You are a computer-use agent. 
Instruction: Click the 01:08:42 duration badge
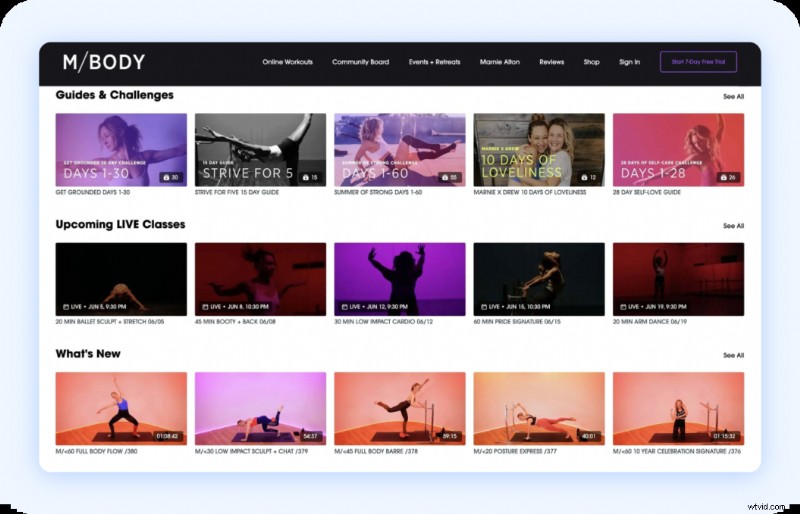pos(167,436)
